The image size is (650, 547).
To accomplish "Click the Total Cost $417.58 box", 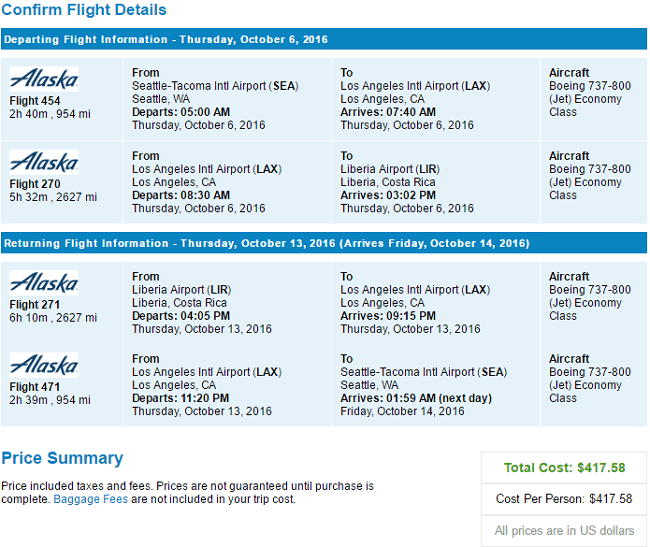I will [x=564, y=468].
